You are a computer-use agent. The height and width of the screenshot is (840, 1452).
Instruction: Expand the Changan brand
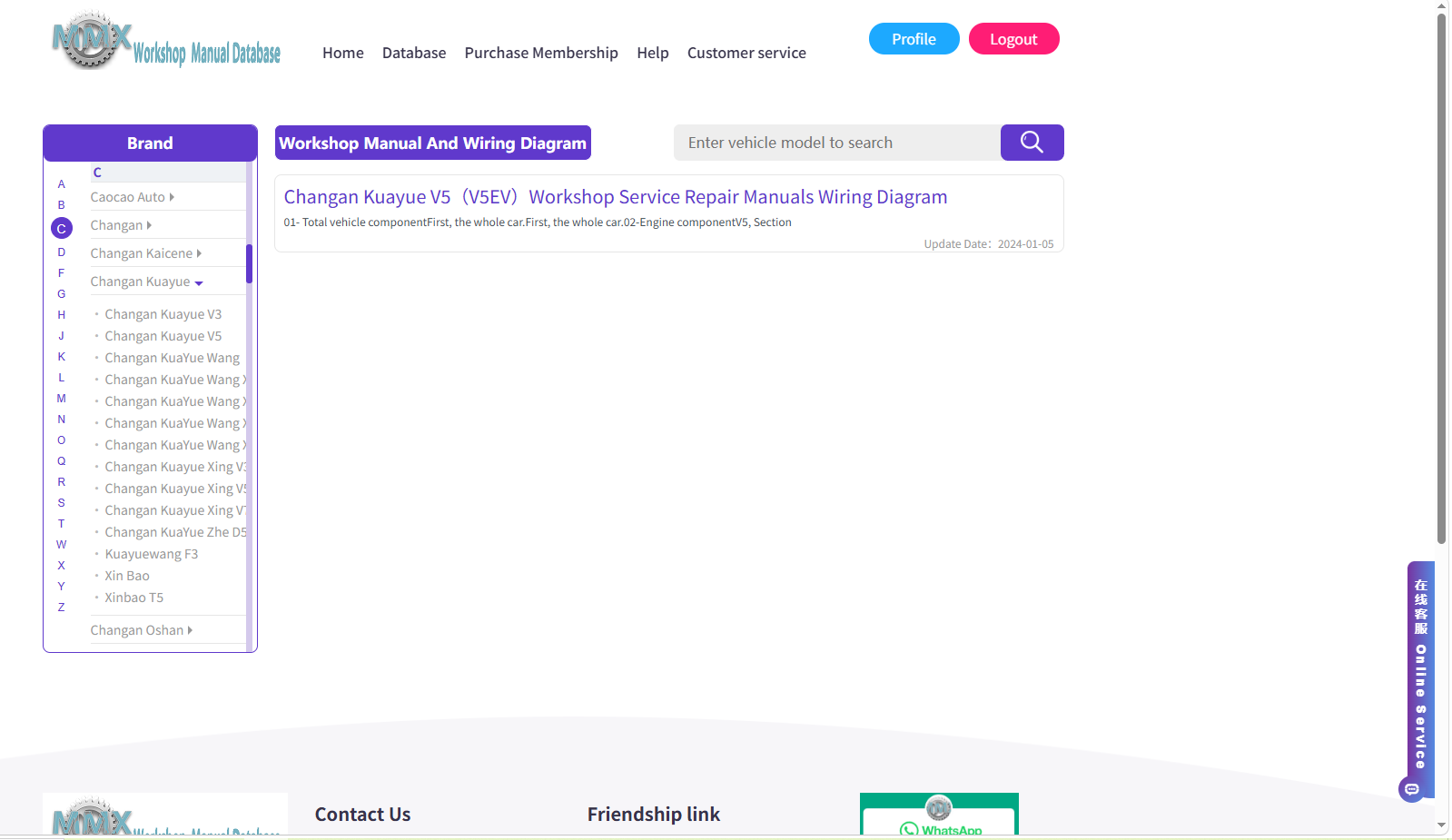click(x=121, y=225)
